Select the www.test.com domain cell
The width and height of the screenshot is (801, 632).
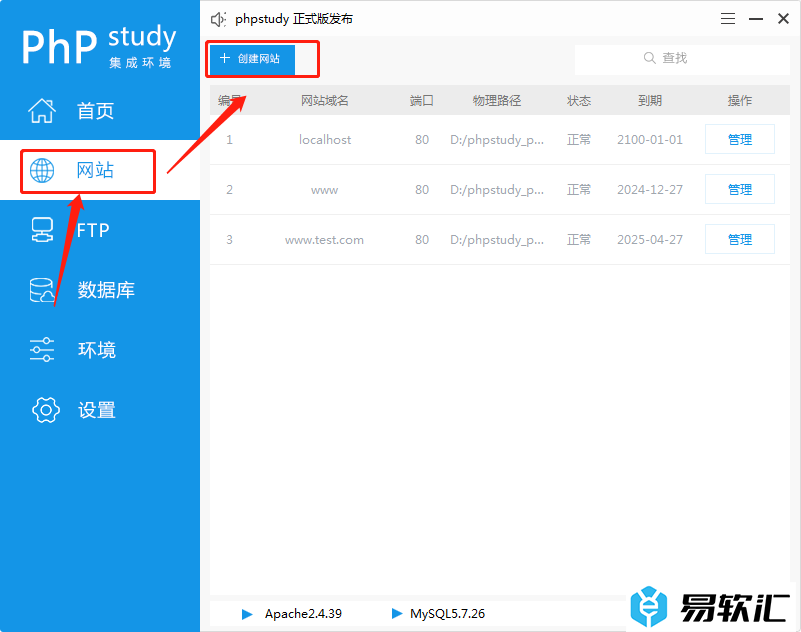pos(324,240)
